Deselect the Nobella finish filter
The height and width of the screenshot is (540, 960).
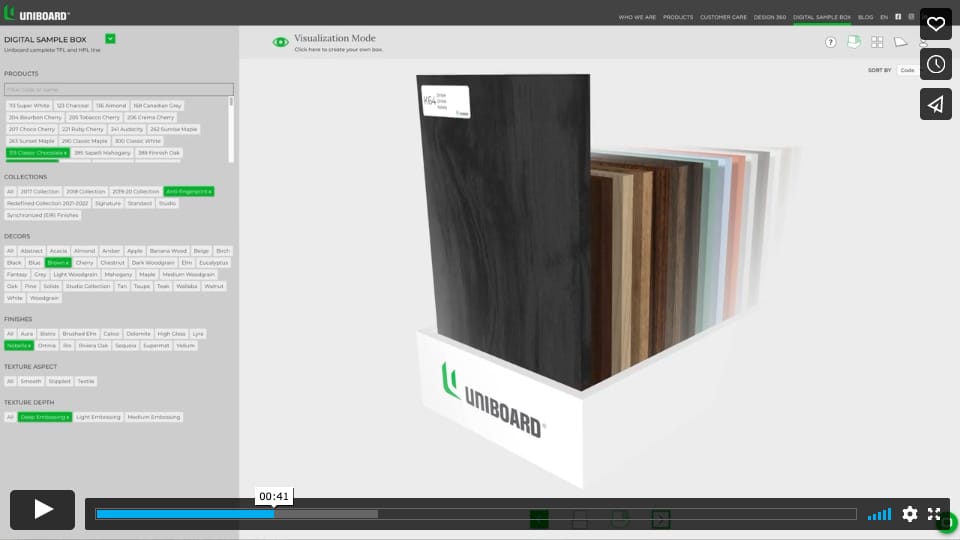[18, 346]
